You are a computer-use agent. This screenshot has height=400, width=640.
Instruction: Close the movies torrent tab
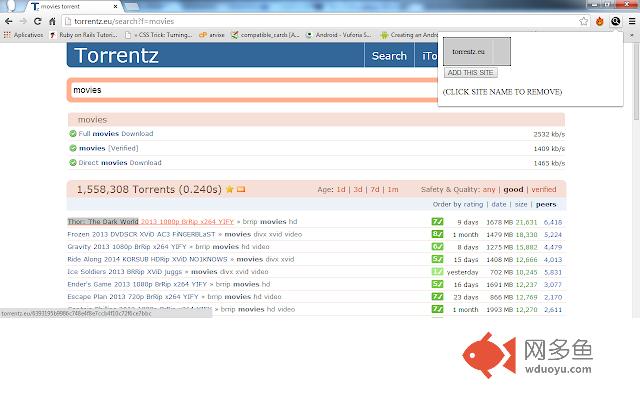click(116, 7)
